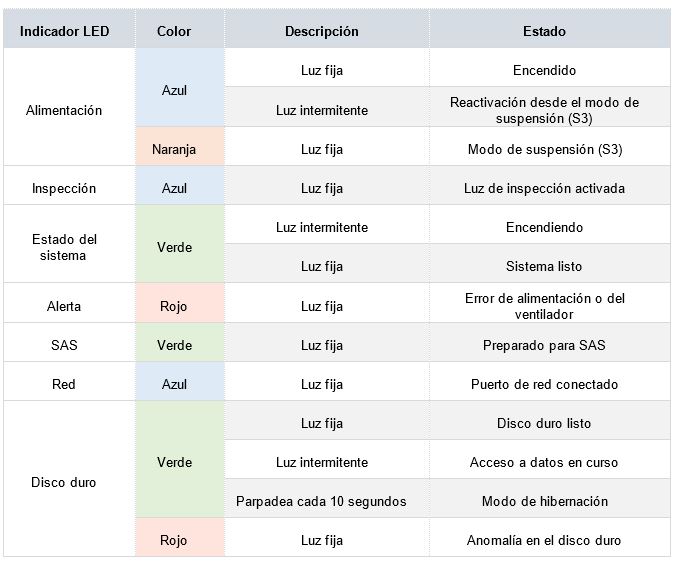681x563 pixels.
Task: Click the Sistema listo status cell
Action: click(544, 266)
